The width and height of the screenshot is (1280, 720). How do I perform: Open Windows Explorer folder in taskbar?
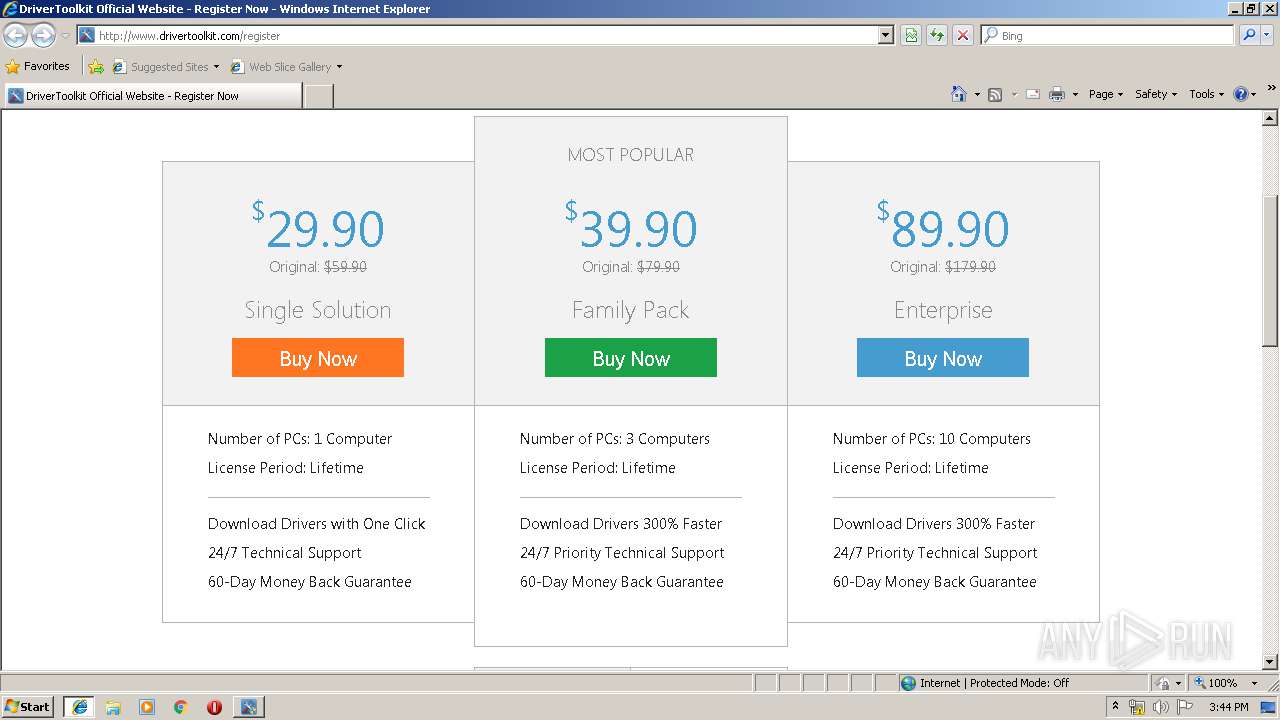pos(113,707)
